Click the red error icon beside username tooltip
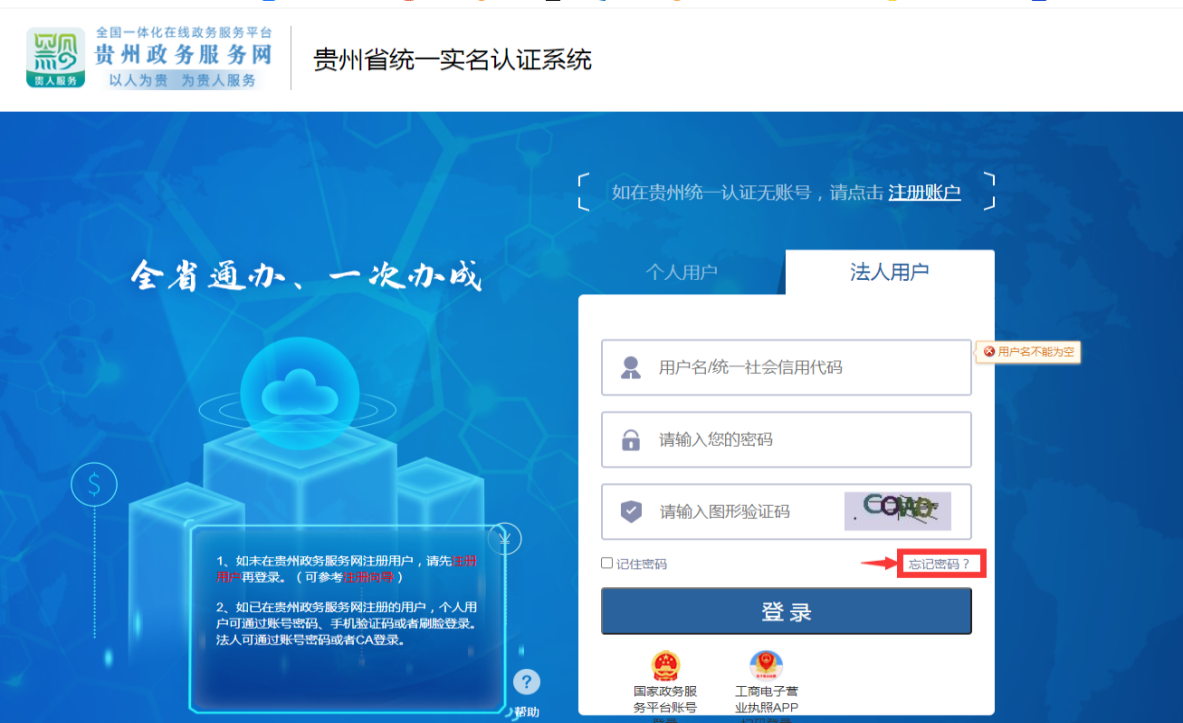Screen dimensions: 1183x723 pos(989,352)
